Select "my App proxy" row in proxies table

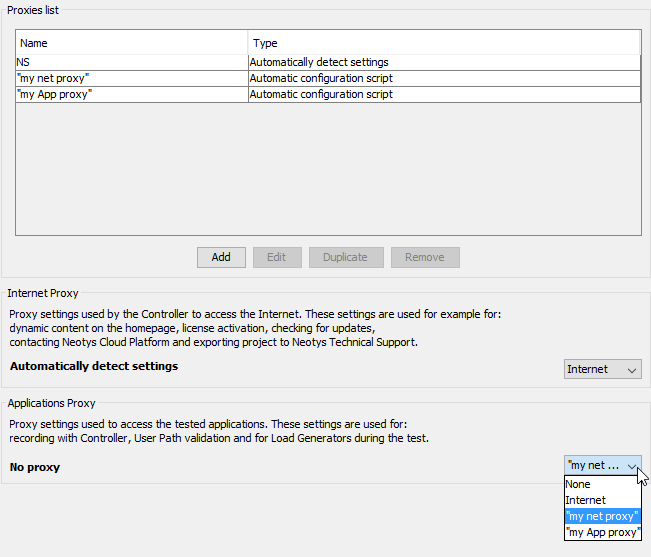point(131,94)
